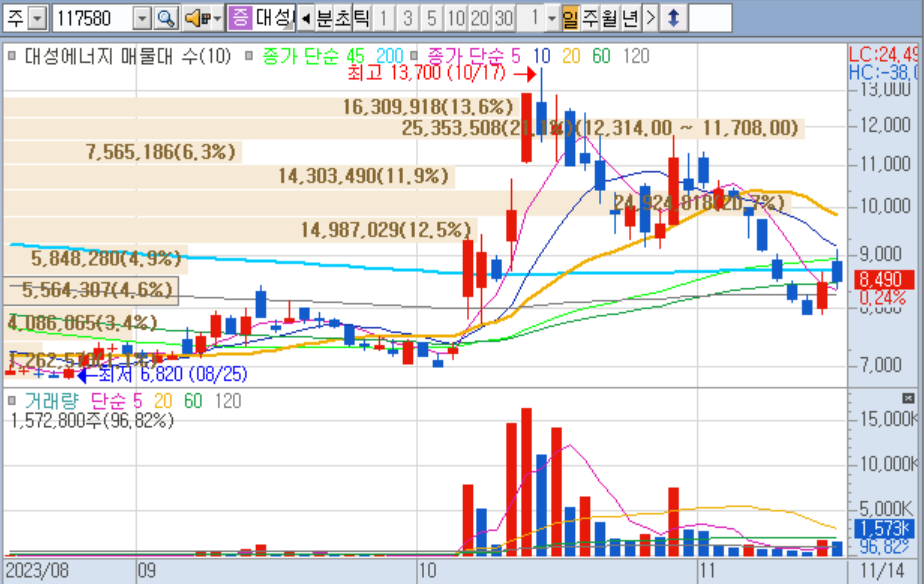Click the 1,572,800주(96.82%) volume value
The image size is (924, 584).
point(93,421)
